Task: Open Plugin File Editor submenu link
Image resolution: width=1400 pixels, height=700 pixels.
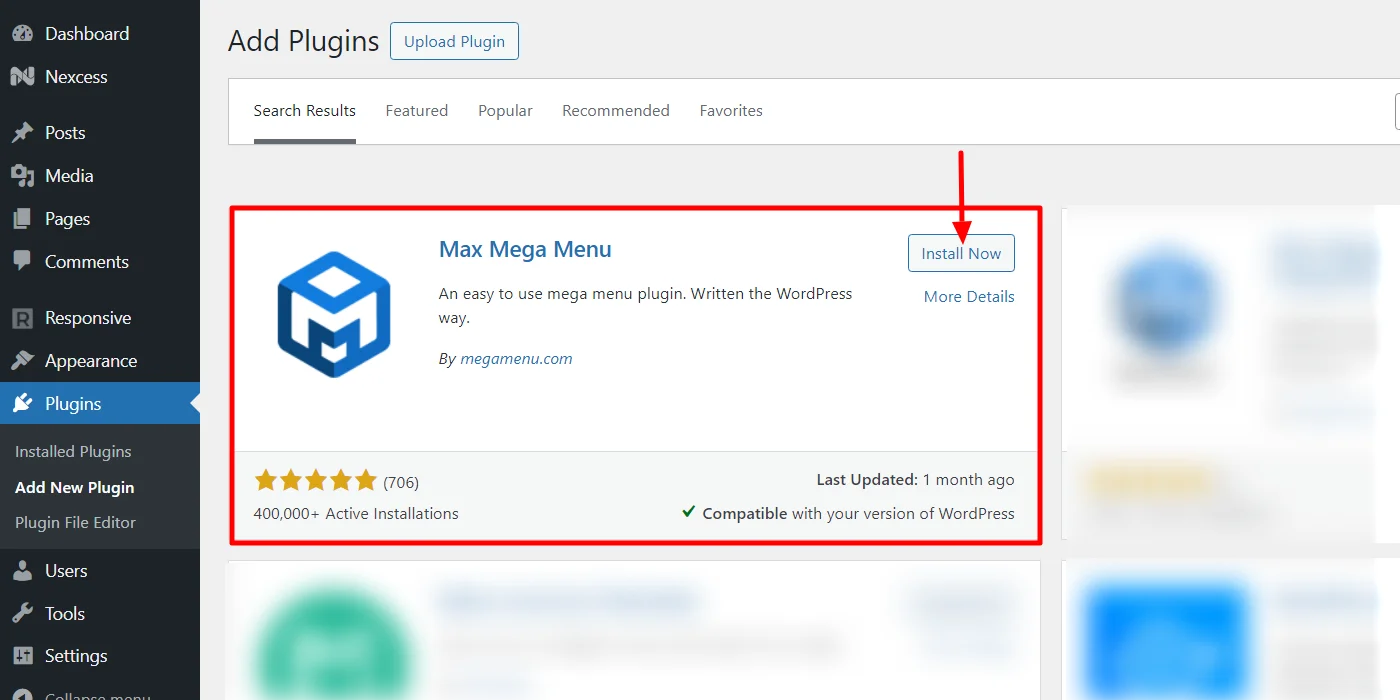Action: 75,522
